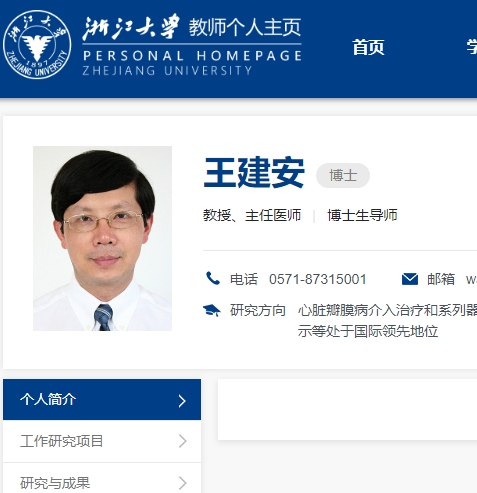Expand chevron arrow beside 个人简介
Viewport: 477px width, 493px height.
pos(182,401)
